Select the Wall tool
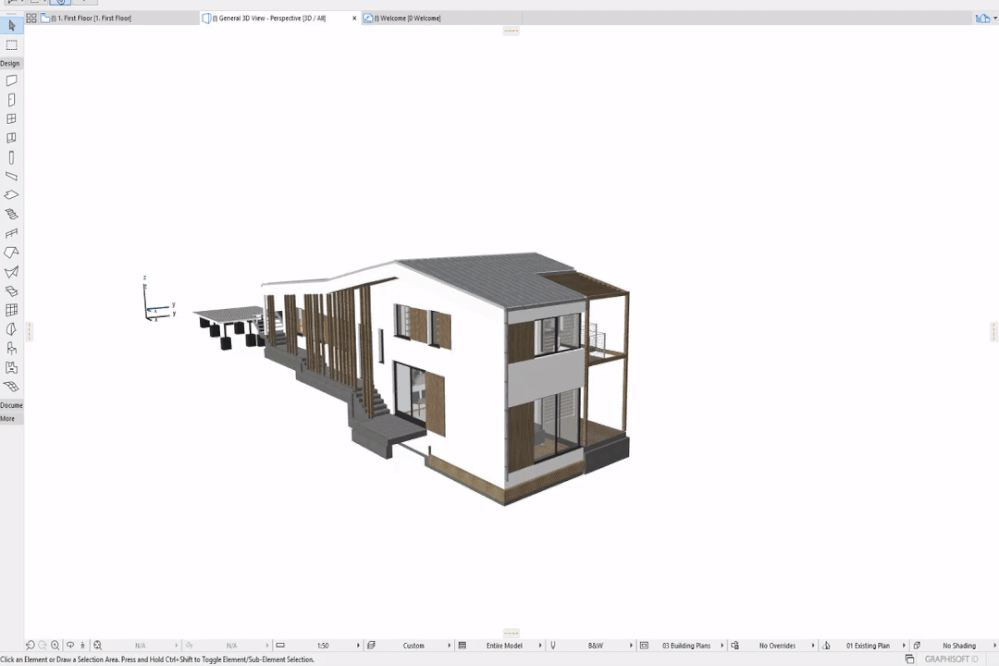The width and height of the screenshot is (999, 666). [x=11, y=81]
